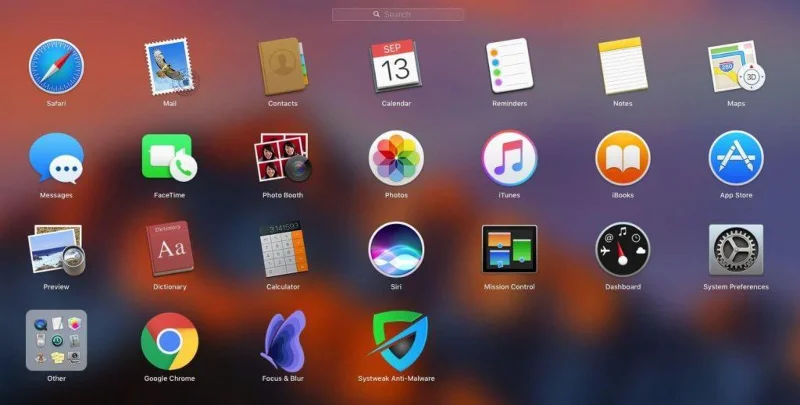
Task: Open the Focus & Blur app
Action: pyautogui.click(x=284, y=340)
